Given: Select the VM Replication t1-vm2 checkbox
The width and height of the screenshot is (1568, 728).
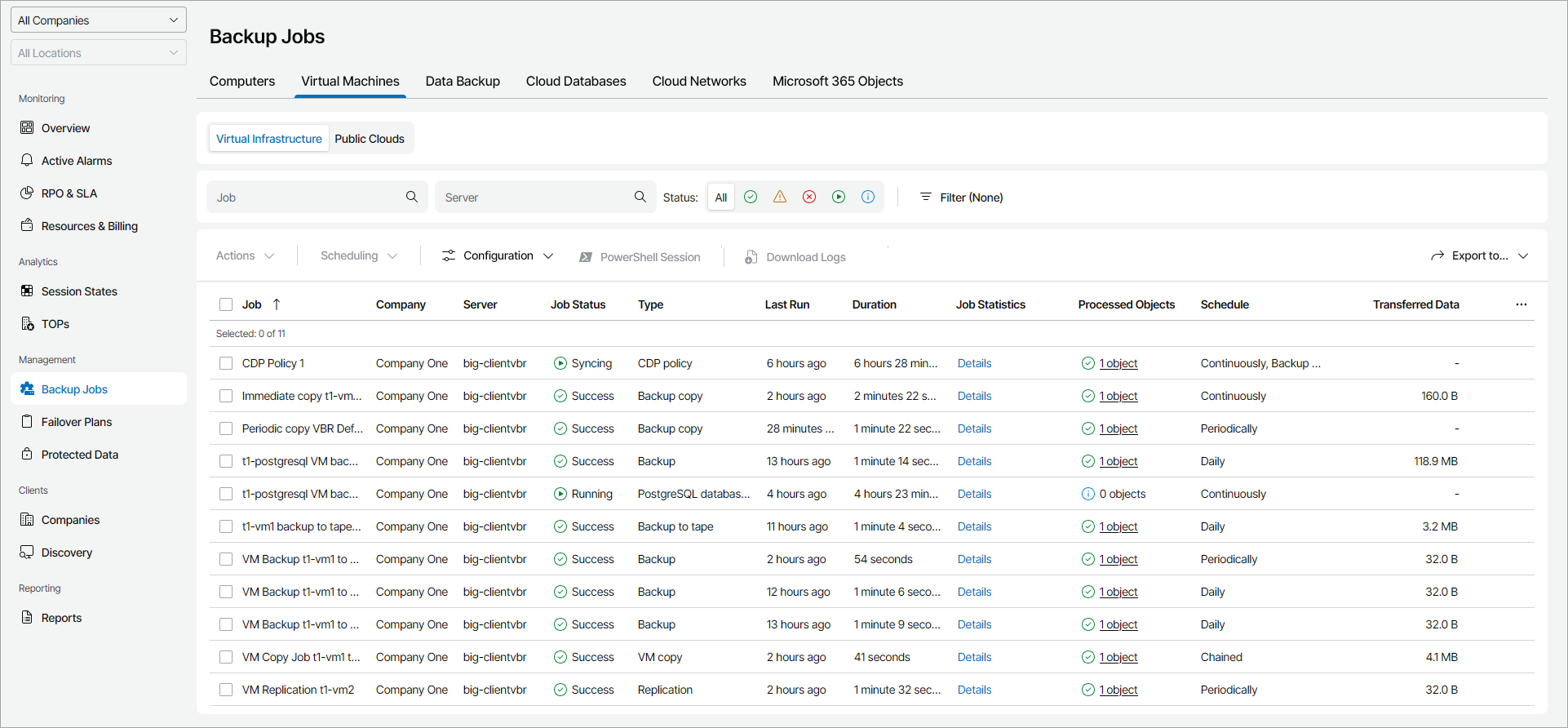Looking at the screenshot, I should (226, 690).
